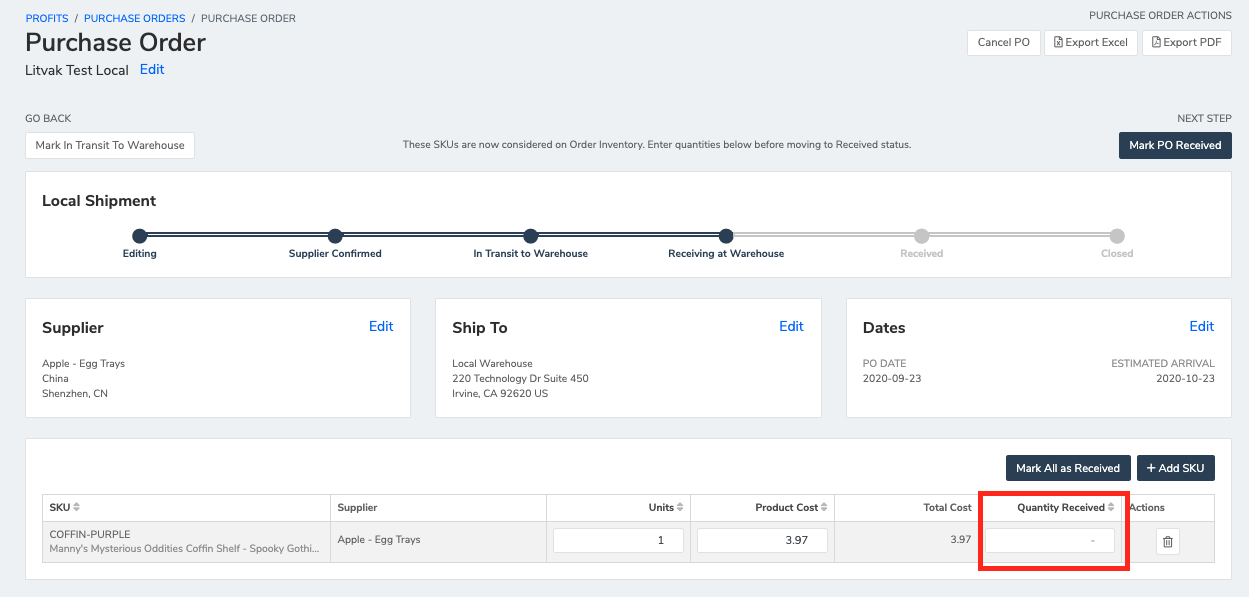The height and width of the screenshot is (597, 1249).
Task: Delete the COFFIN-PURPLE row with trash icon
Action: (1168, 542)
